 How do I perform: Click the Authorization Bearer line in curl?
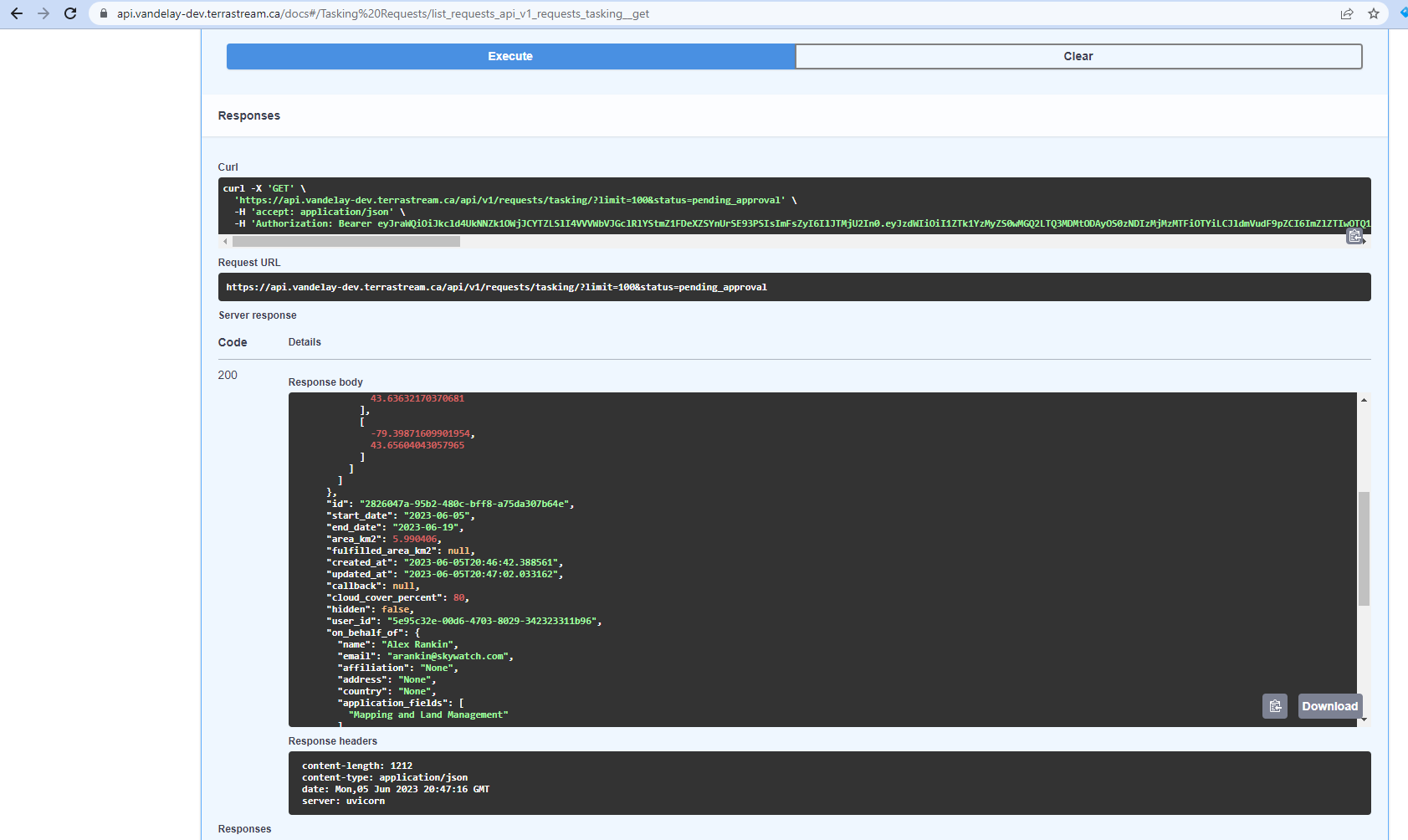[x=802, y=223]
